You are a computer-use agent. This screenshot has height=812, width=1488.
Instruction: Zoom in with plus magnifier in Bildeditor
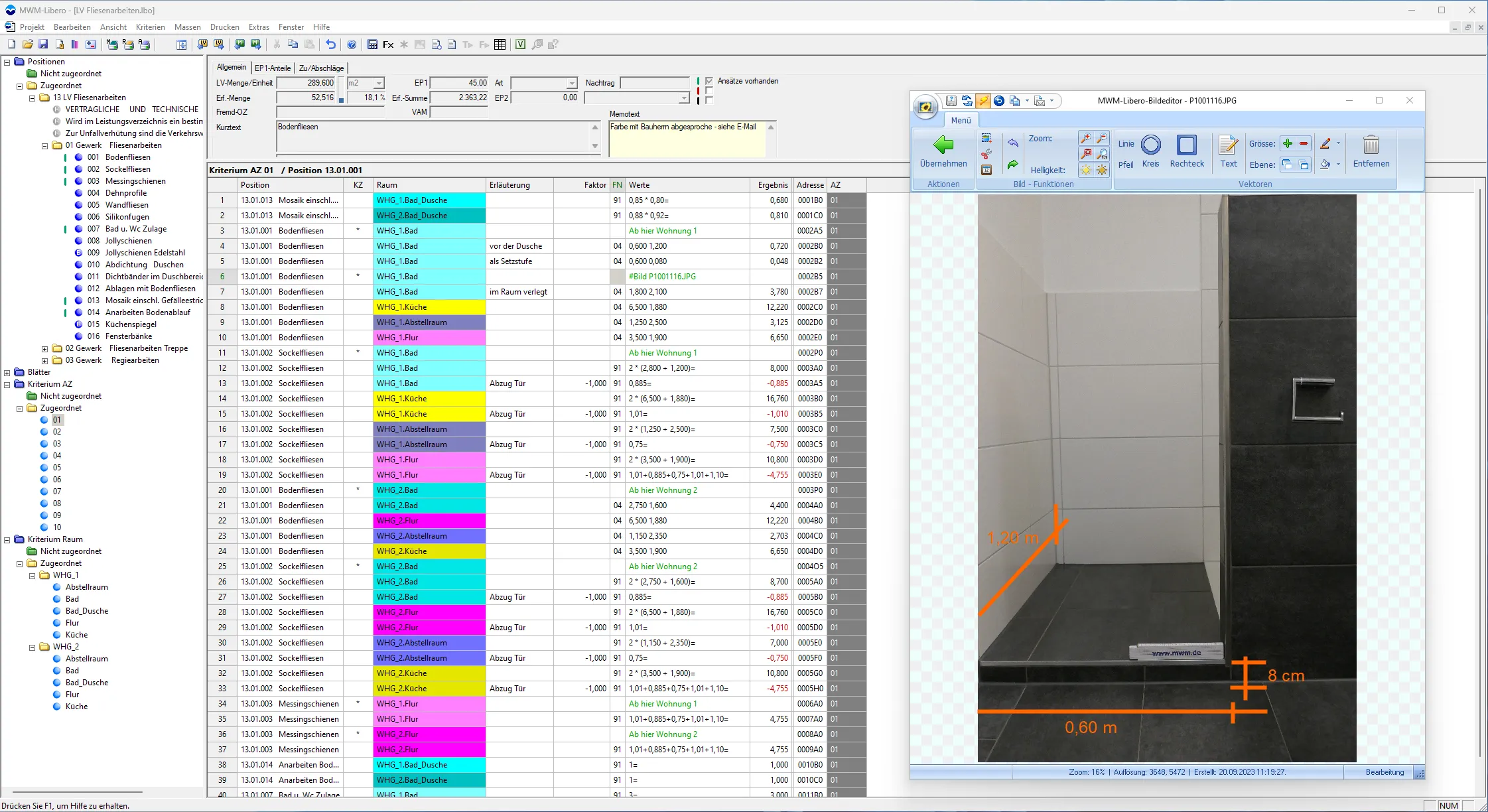[1086, 138]
